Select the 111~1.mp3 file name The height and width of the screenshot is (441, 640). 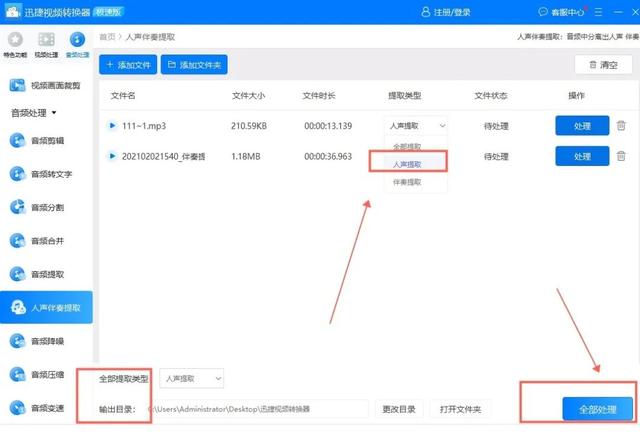coord(144,126)
